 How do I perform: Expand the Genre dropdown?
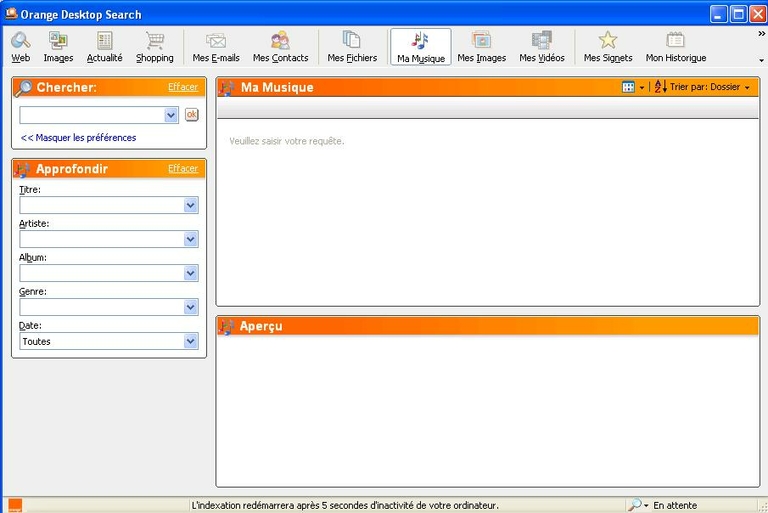(191, 307)
